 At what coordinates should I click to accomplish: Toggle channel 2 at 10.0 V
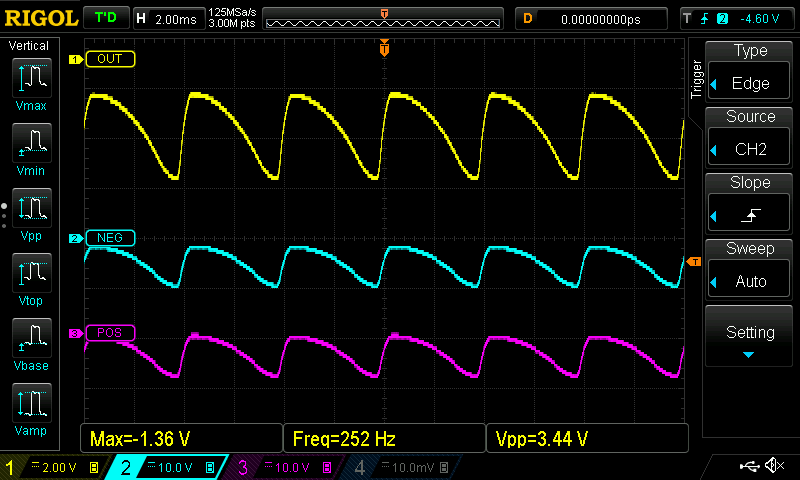pos(165,467)
